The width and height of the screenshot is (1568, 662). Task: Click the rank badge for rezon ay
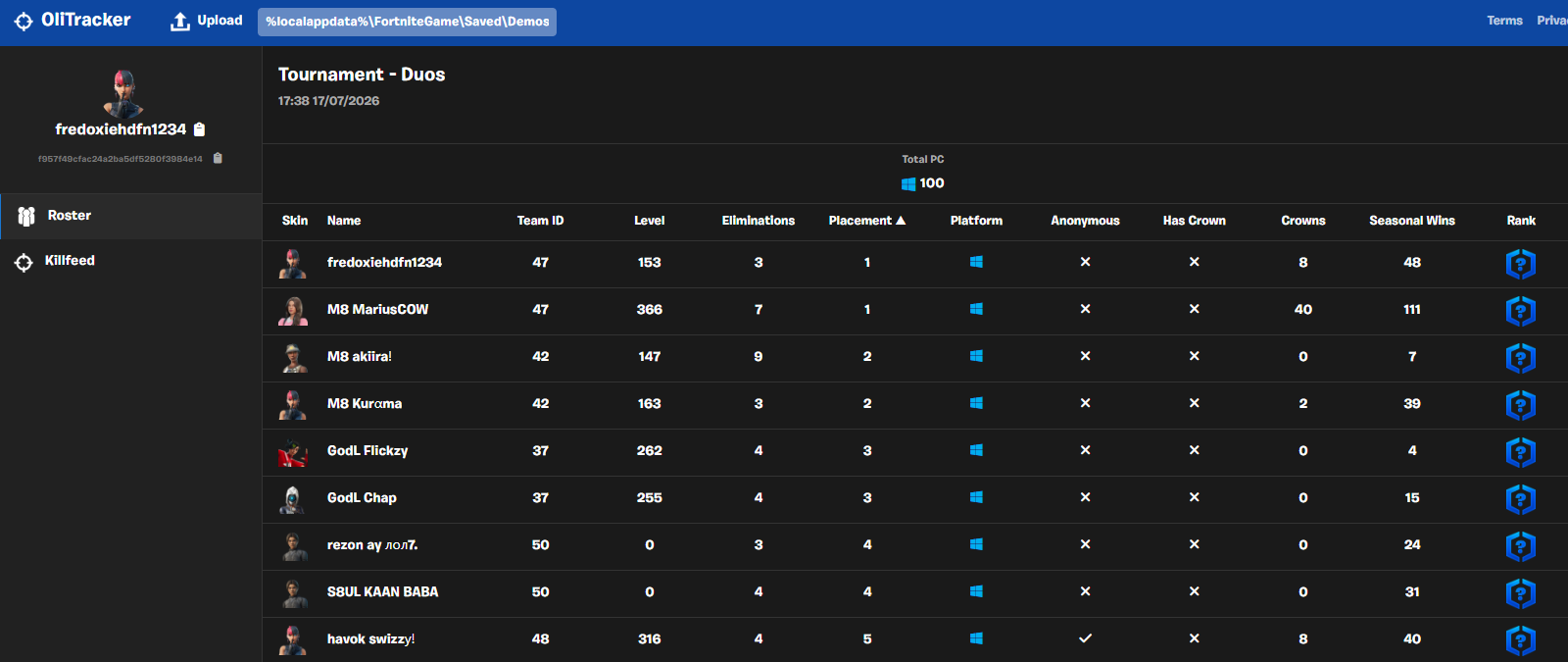1521,546
